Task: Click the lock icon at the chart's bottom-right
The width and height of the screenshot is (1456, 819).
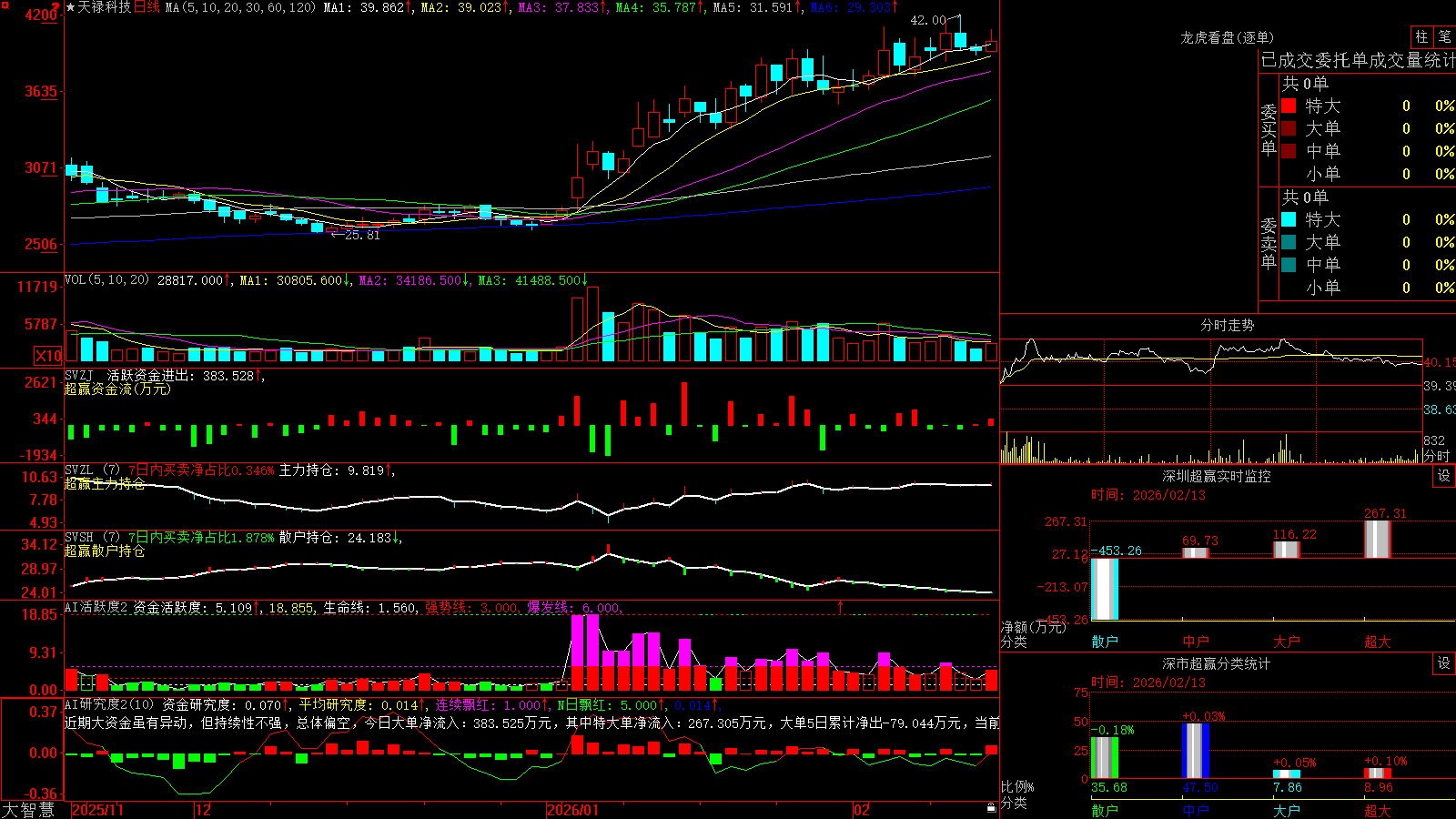Action: [991, 808]
